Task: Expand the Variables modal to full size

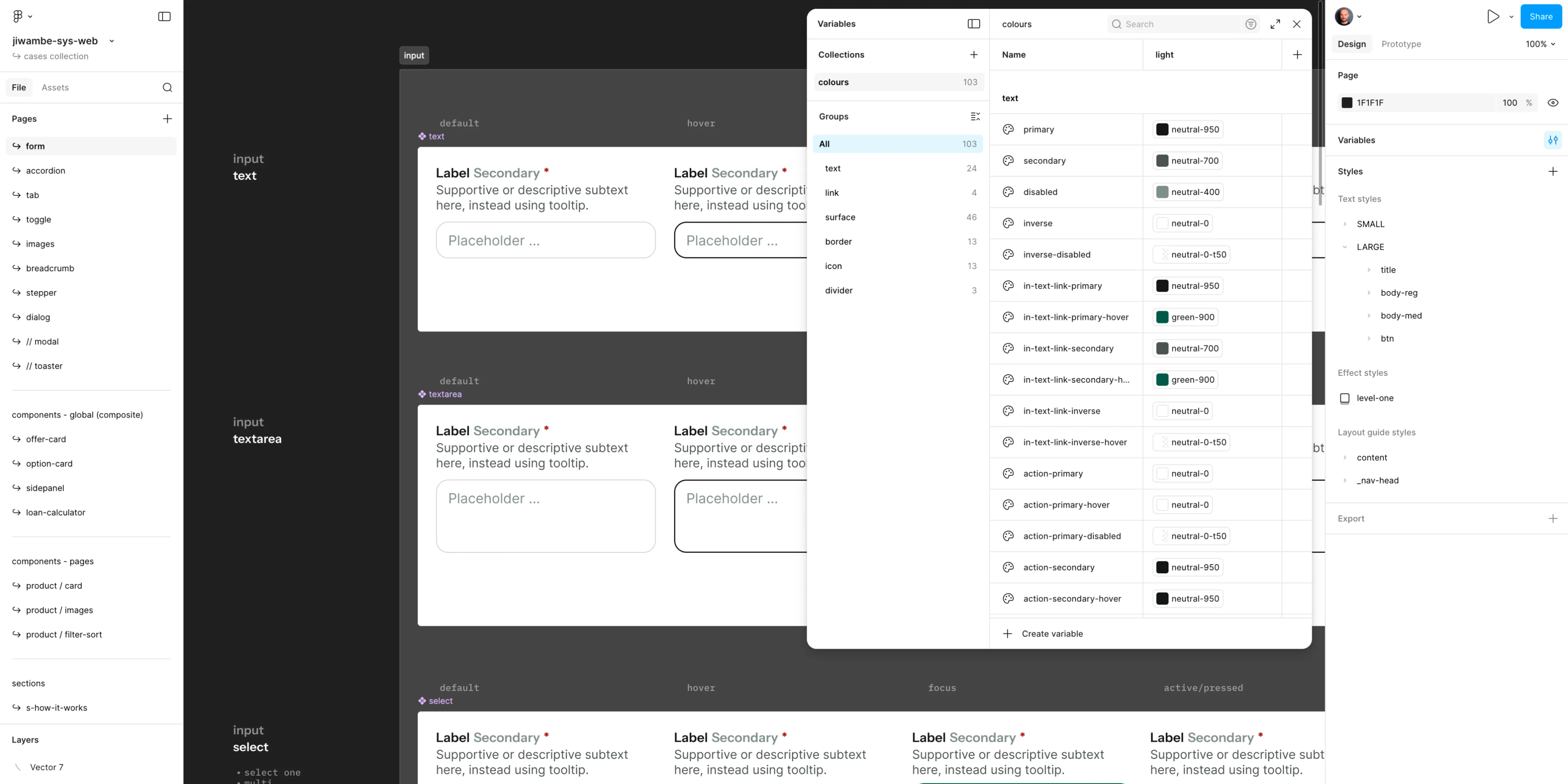Action: 1275,24
